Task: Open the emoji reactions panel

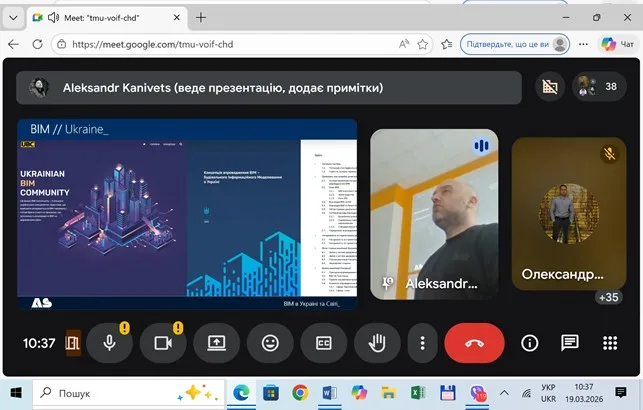Action: 270,343
